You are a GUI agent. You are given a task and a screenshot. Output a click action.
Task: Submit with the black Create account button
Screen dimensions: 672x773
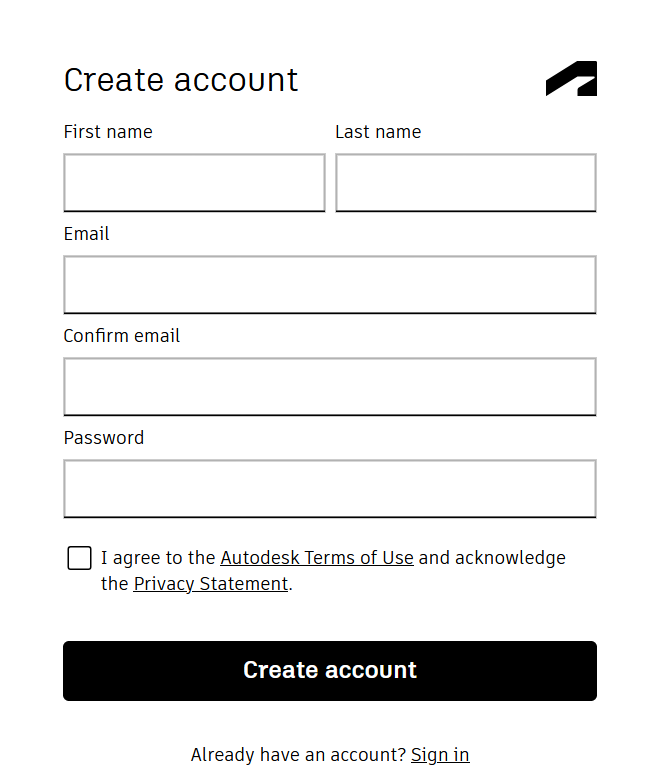(330, 670)
